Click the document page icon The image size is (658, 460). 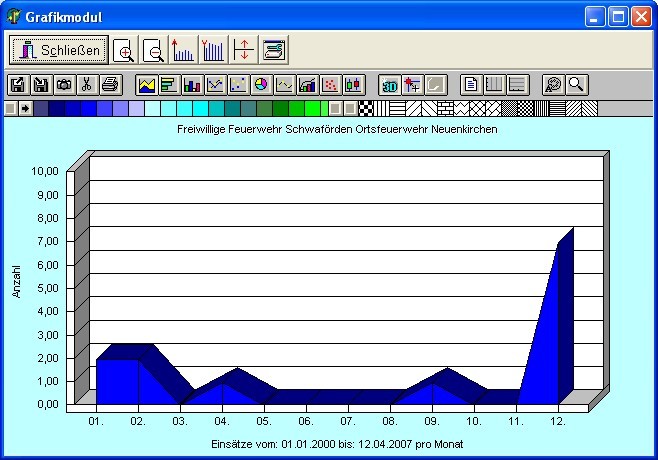coord(471,85)
